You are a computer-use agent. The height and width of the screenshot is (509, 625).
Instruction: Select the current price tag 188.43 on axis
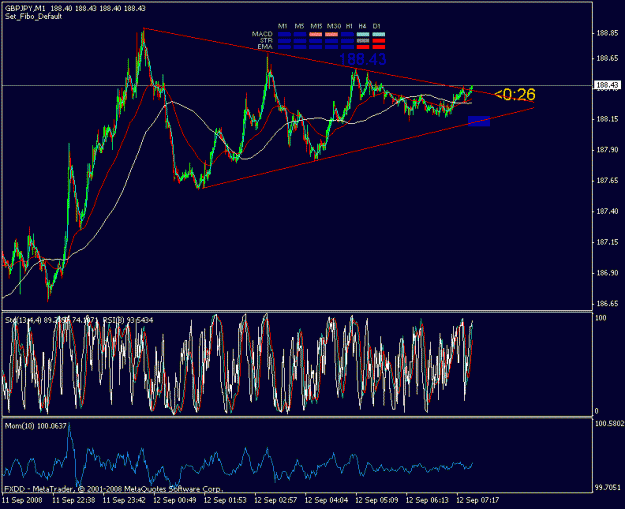607,85
